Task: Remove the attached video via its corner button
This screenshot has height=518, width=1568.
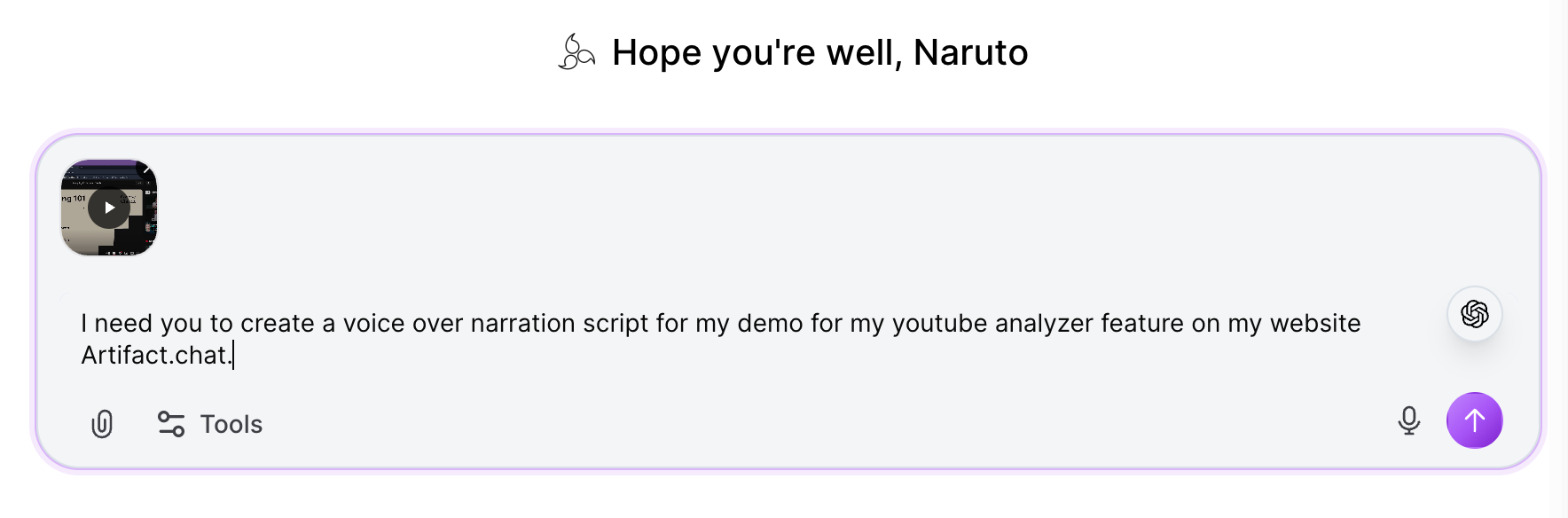Action: pyautogui.click(x=147, y=169)
